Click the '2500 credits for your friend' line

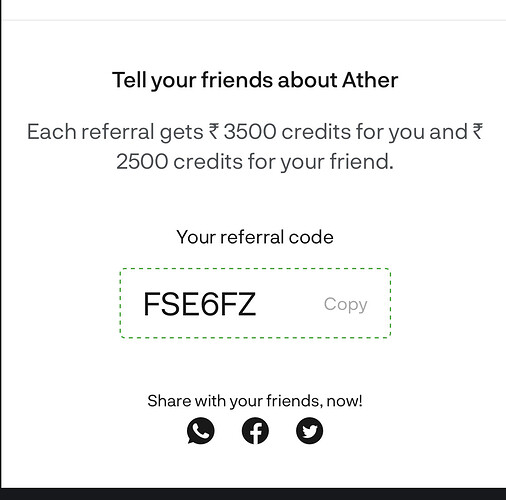tap(255, 162)
